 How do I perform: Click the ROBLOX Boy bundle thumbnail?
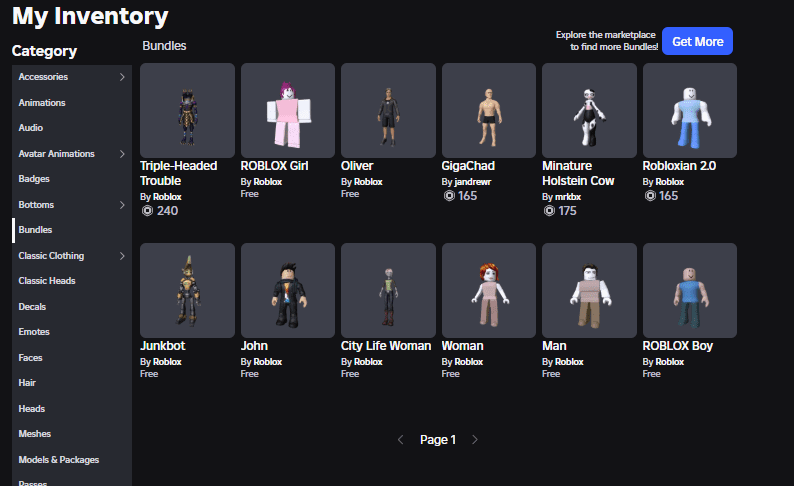point(690,290)
